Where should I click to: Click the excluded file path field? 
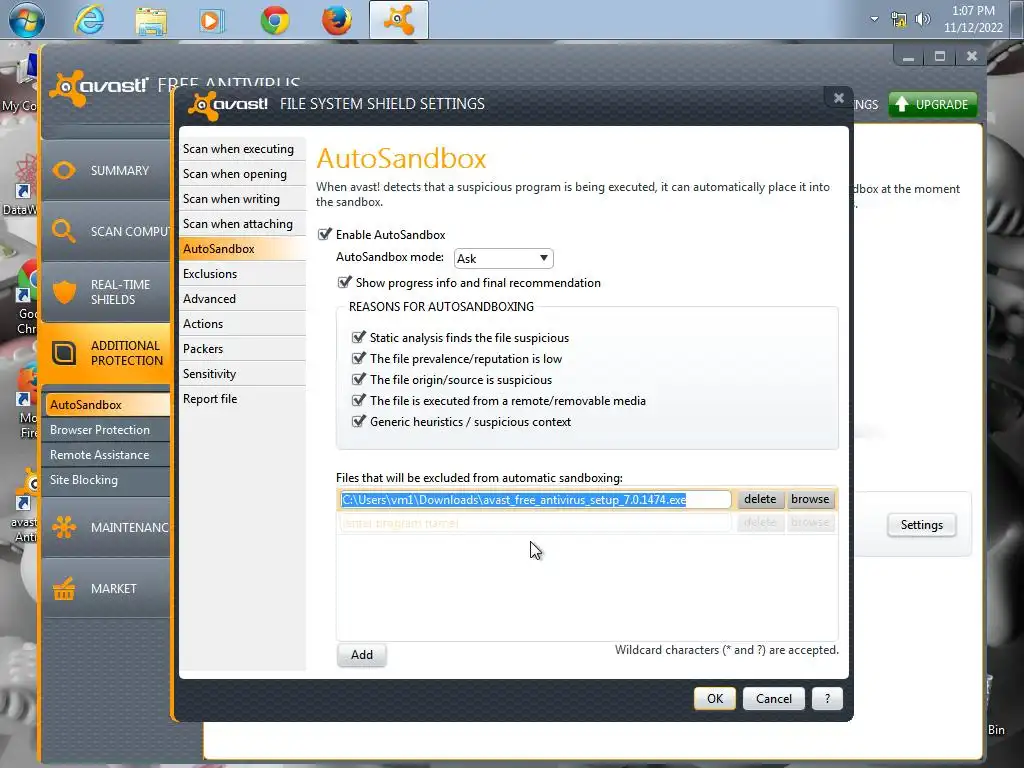pos(535,500)
